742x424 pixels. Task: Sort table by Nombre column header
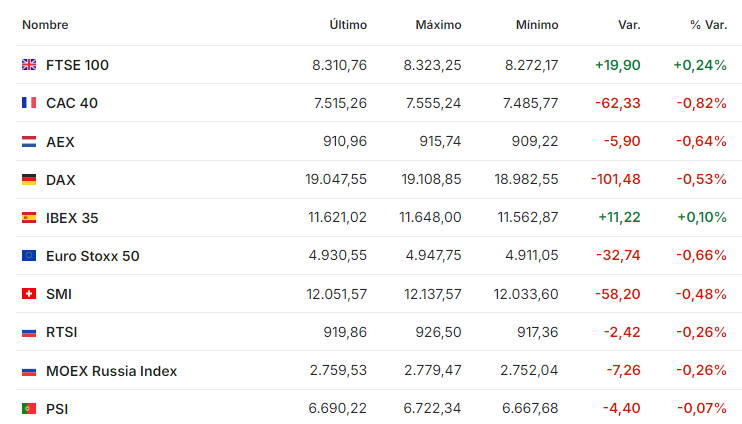pos(45,25)
